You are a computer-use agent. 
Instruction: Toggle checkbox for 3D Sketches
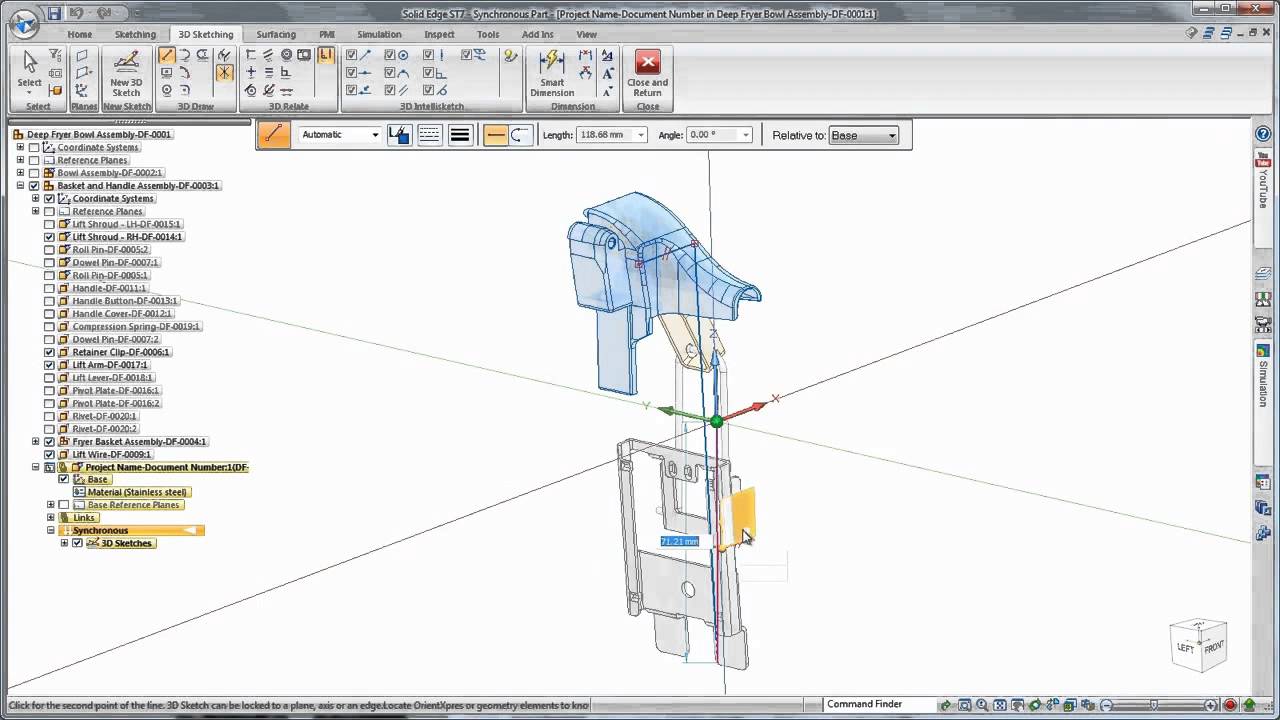pyautogui.click(x=77, y=543)
